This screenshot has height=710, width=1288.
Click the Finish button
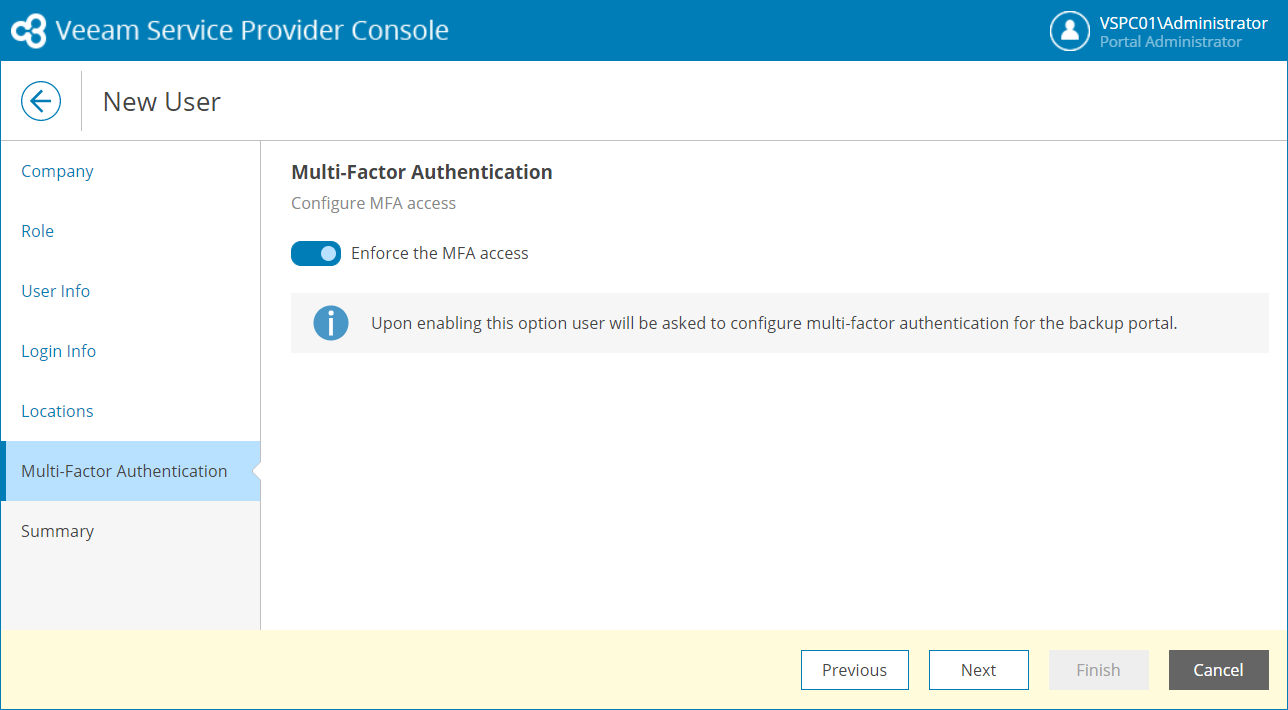click(1098, 670)
